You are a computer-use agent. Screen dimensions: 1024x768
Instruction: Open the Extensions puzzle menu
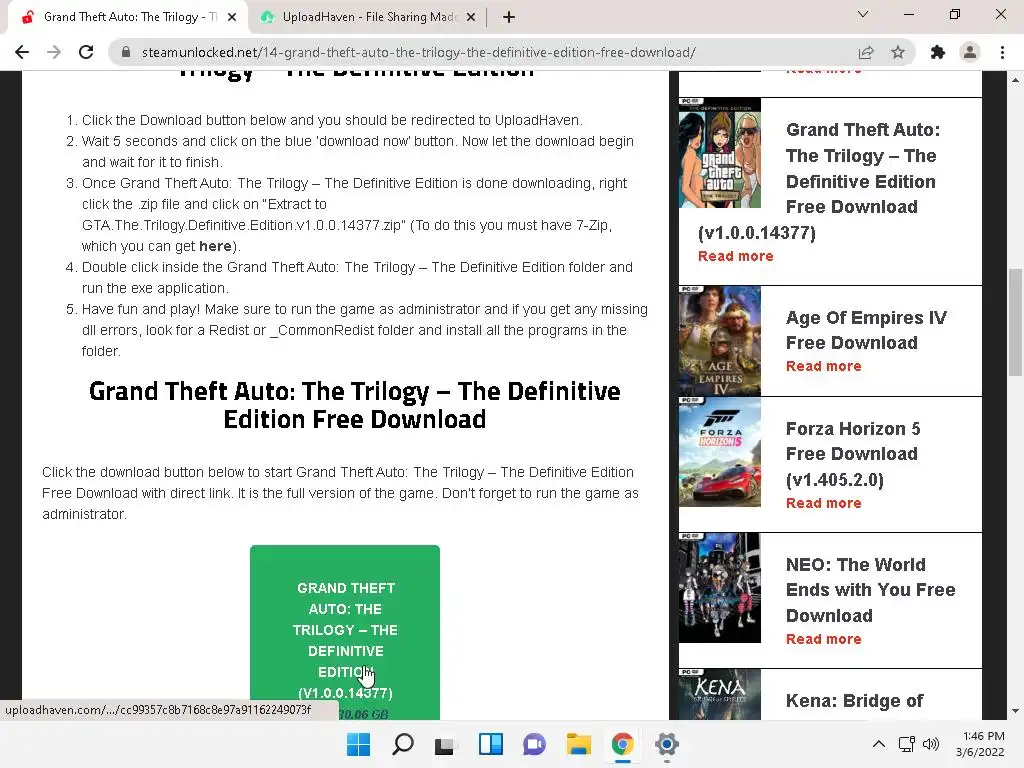(938, 52)
